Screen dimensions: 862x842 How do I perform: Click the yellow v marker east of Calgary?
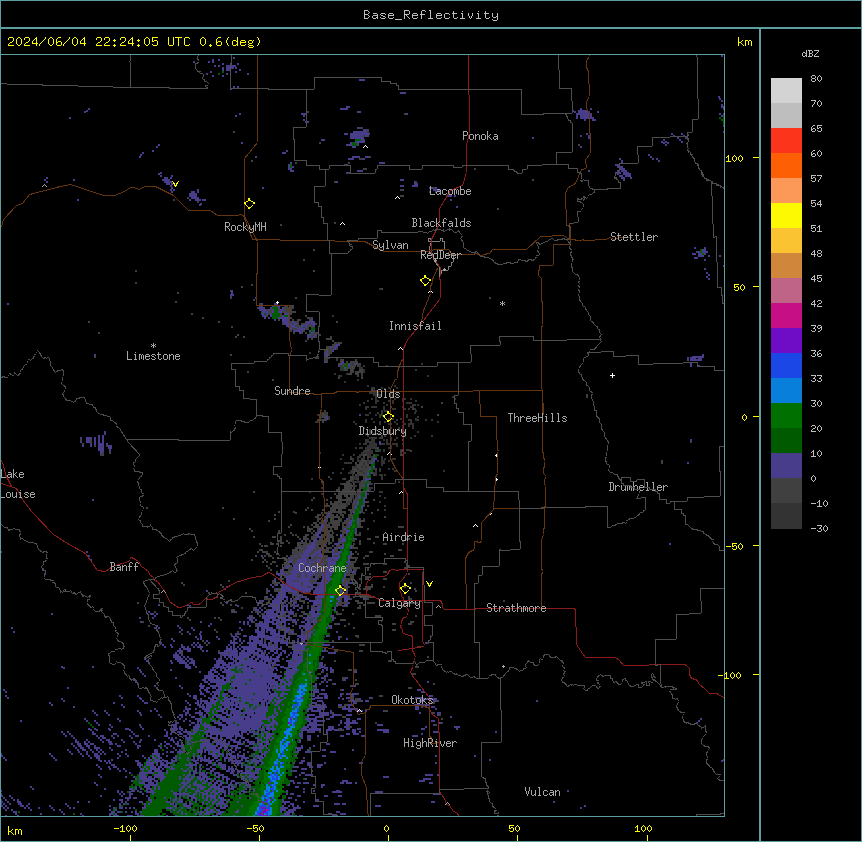429,584
